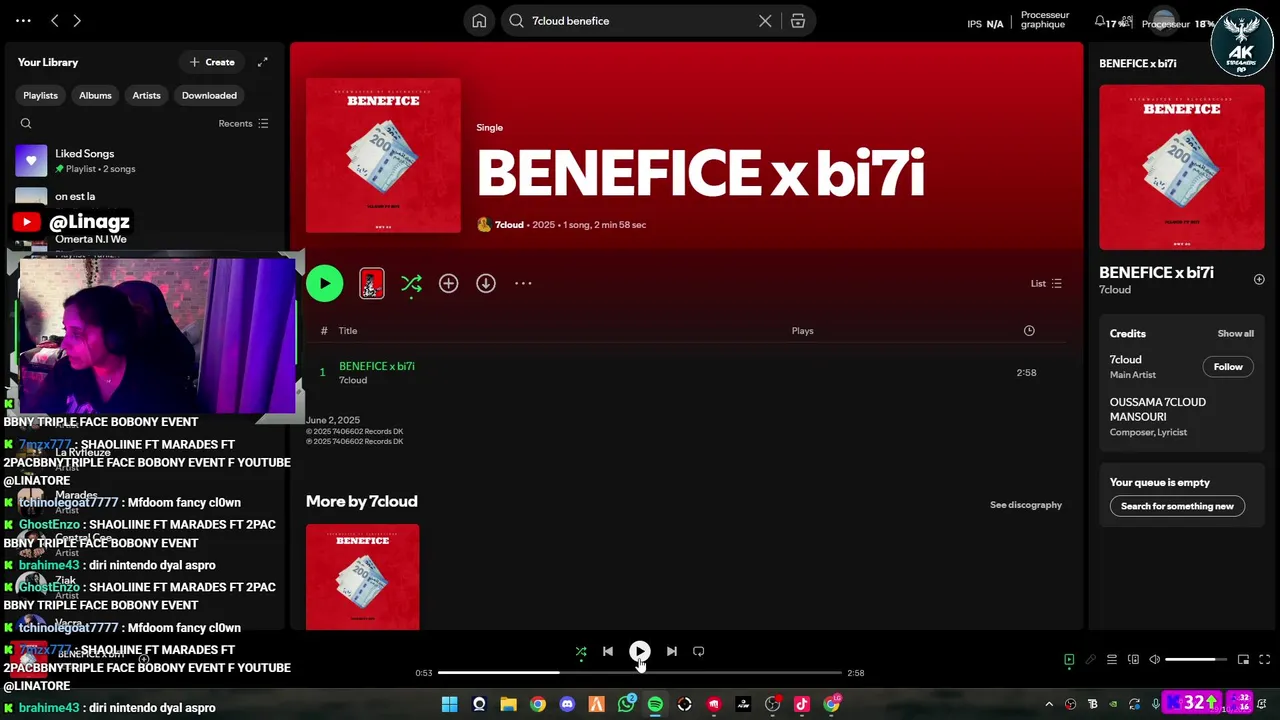
Task: Go forward with the right arrow
Action: click(77, 20)
